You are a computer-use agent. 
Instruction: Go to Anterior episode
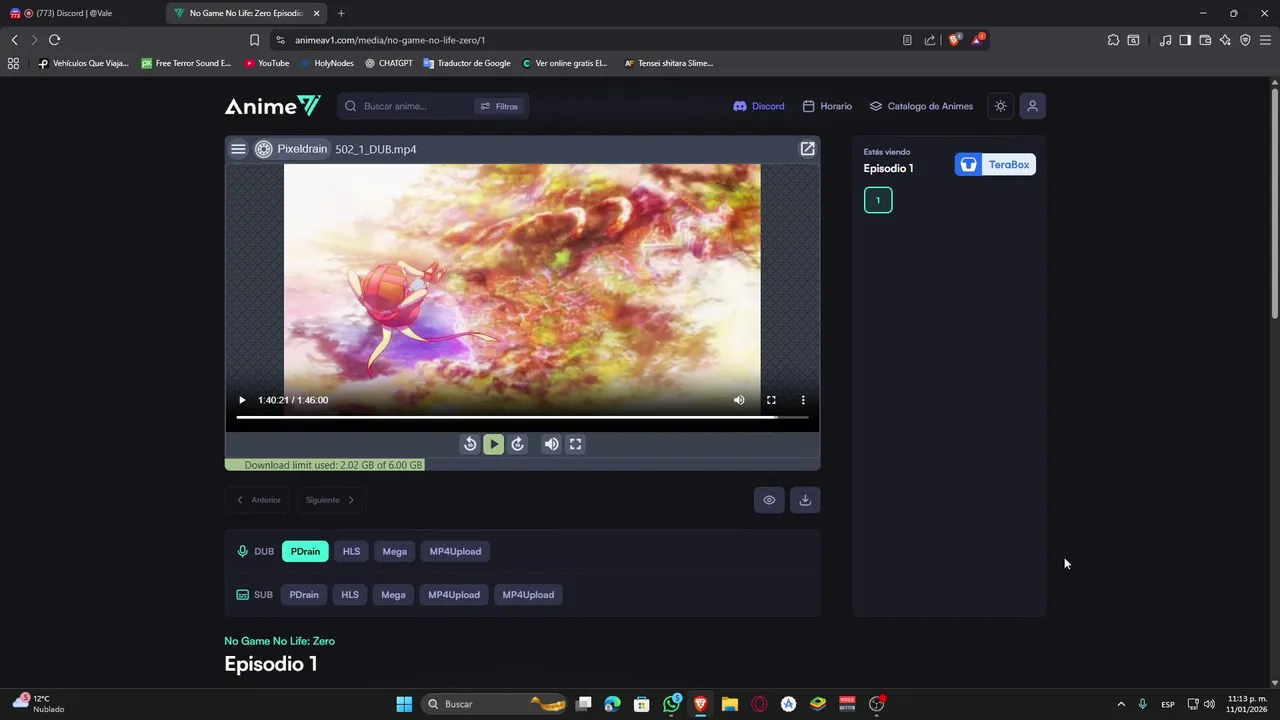[258, 500]
